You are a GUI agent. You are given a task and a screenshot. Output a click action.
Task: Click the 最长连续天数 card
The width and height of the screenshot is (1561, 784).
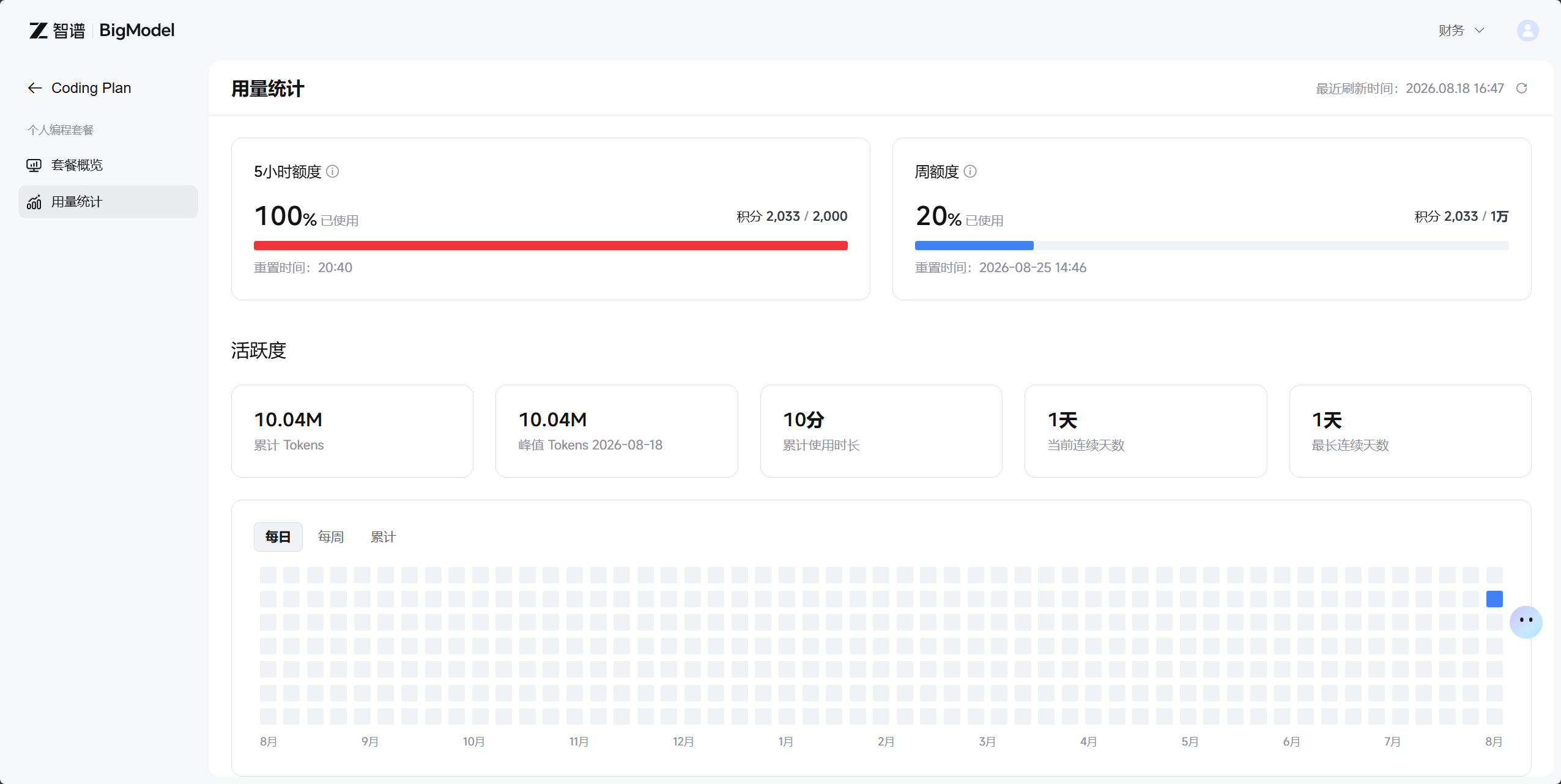point(1411,431)
